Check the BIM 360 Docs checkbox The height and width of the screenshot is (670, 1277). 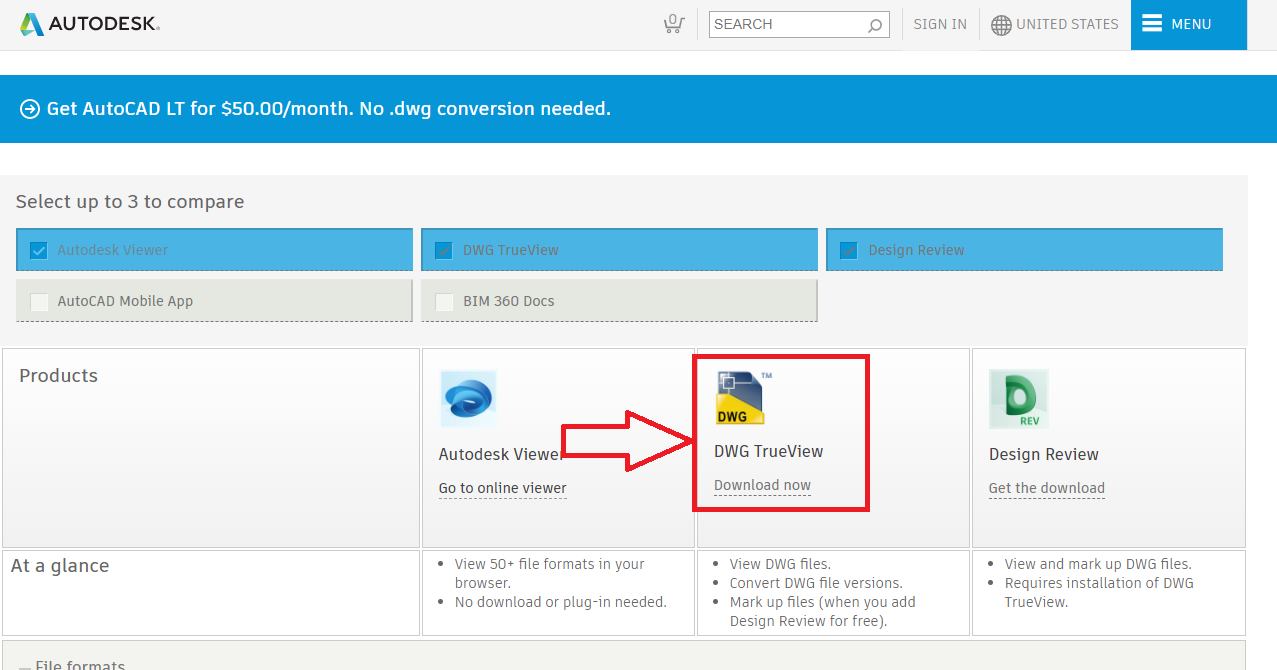coord(444,301)
